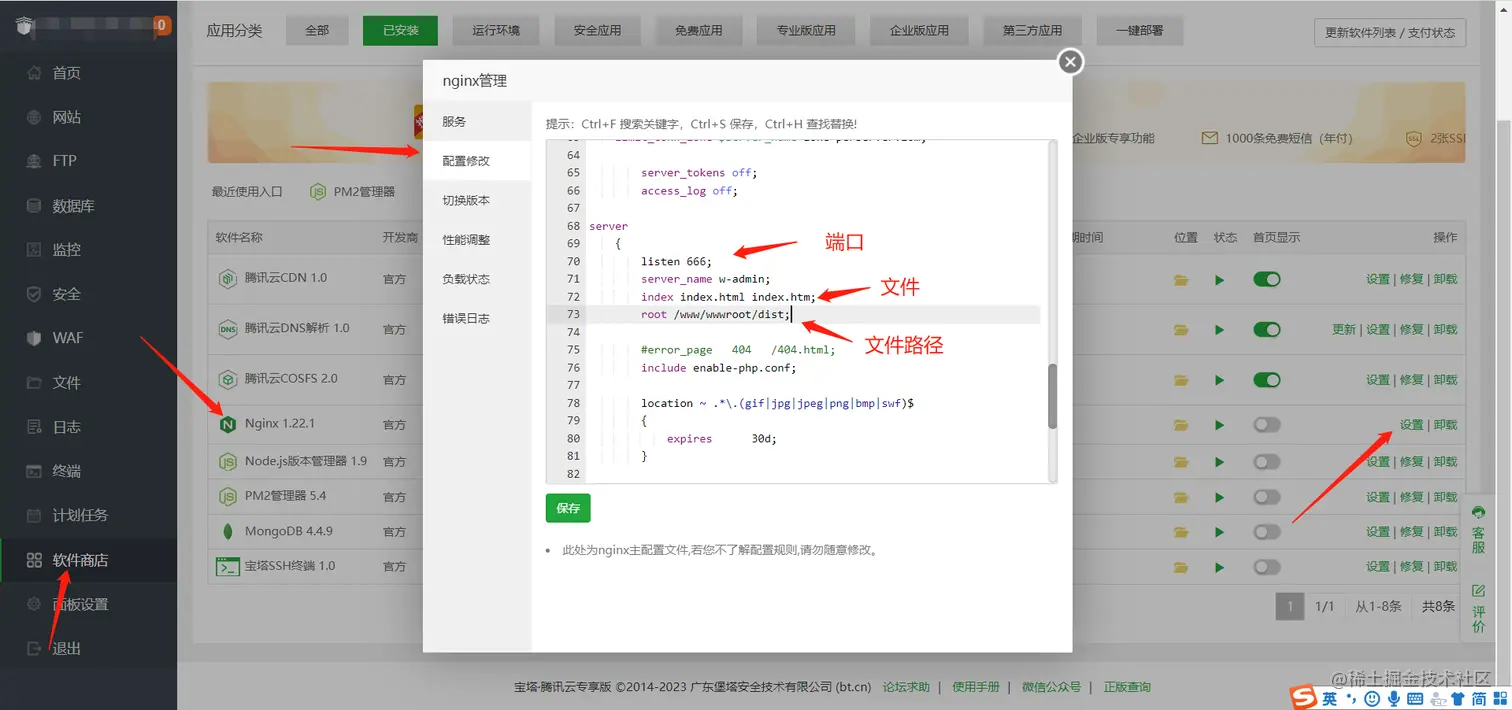The image size is (1512, 710).
Task: Open the MongoDB 4.4.9 row folder icon
Action: pos(1182,532)
